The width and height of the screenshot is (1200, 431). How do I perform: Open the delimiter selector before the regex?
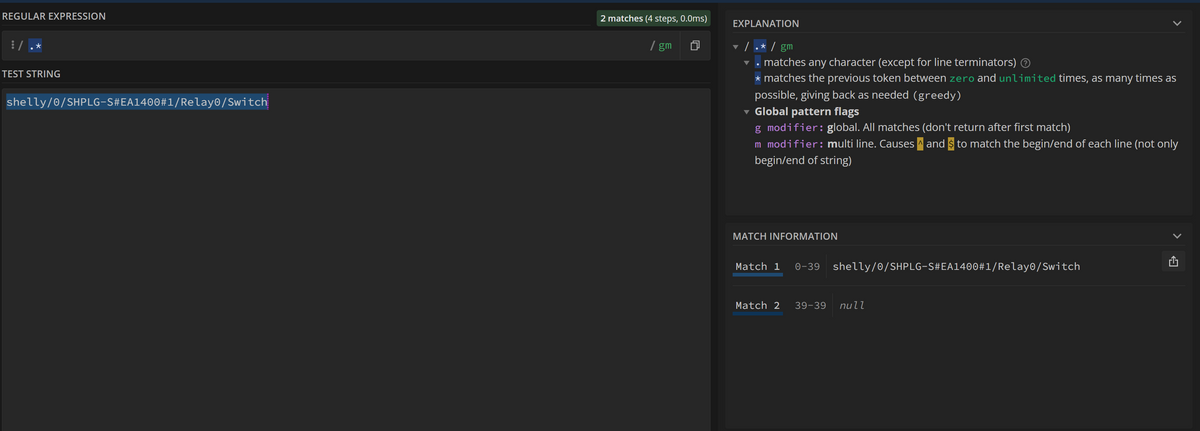(x=10, y=46)
